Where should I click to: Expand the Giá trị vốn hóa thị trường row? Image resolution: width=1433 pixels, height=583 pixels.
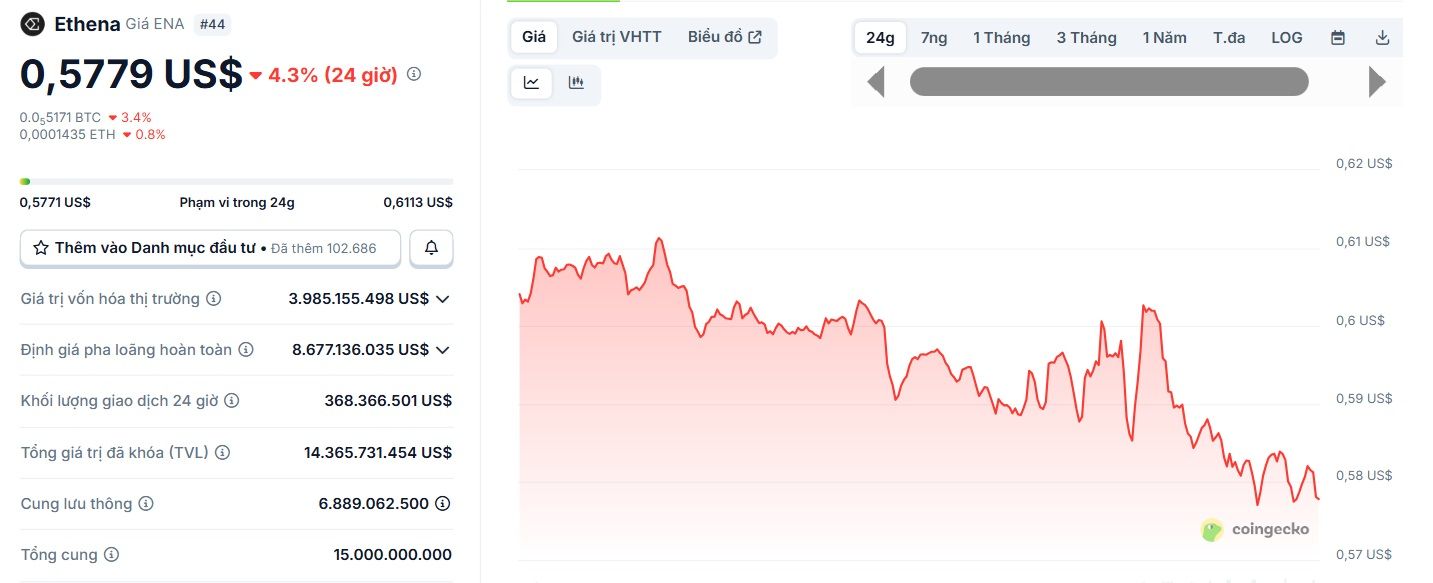(x=443, y=298)
